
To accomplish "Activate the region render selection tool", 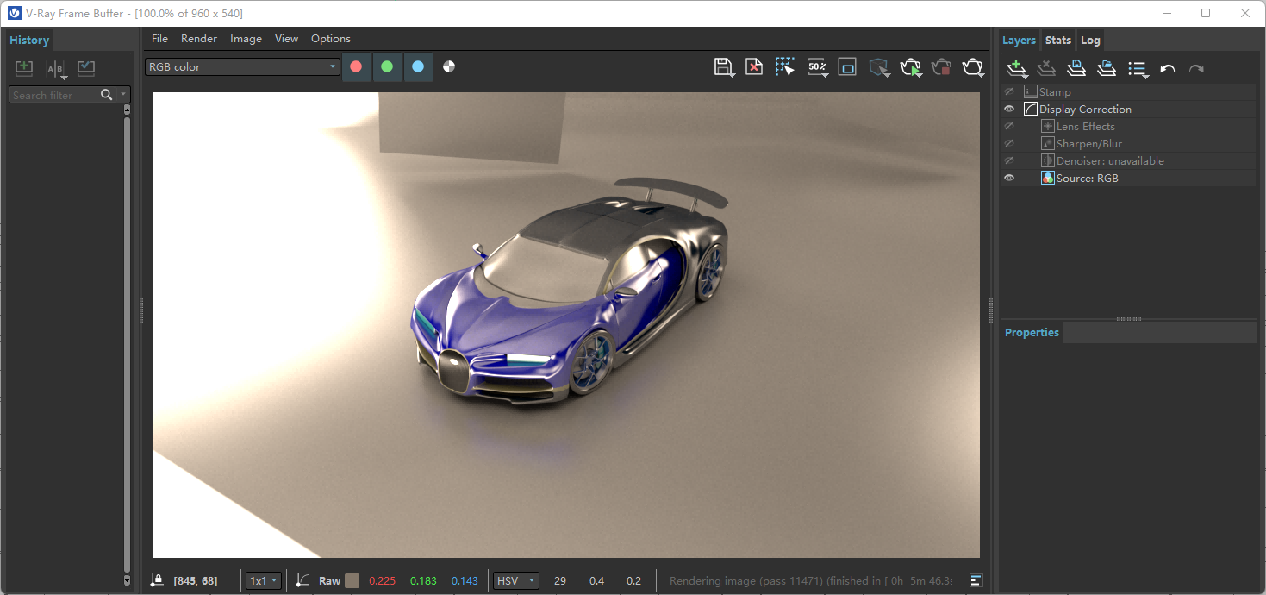I will [785, 67].
